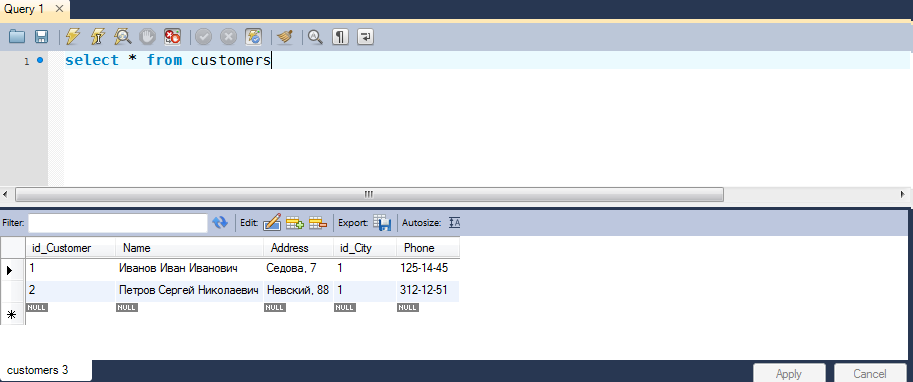Open SQL script file icon
913x382 pixels.
coord(17,37)
